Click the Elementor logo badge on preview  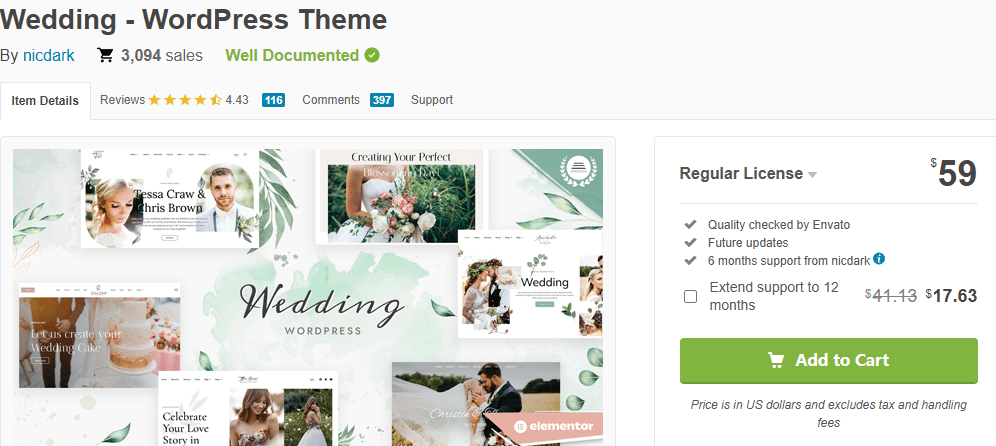pyautogui.click(x=554, y=426)
